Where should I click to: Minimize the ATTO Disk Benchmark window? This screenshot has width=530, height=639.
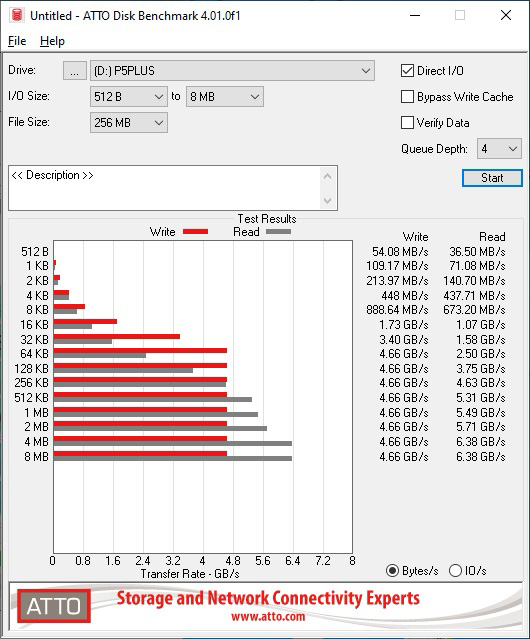pyautogui.click(x=415, y=15)
